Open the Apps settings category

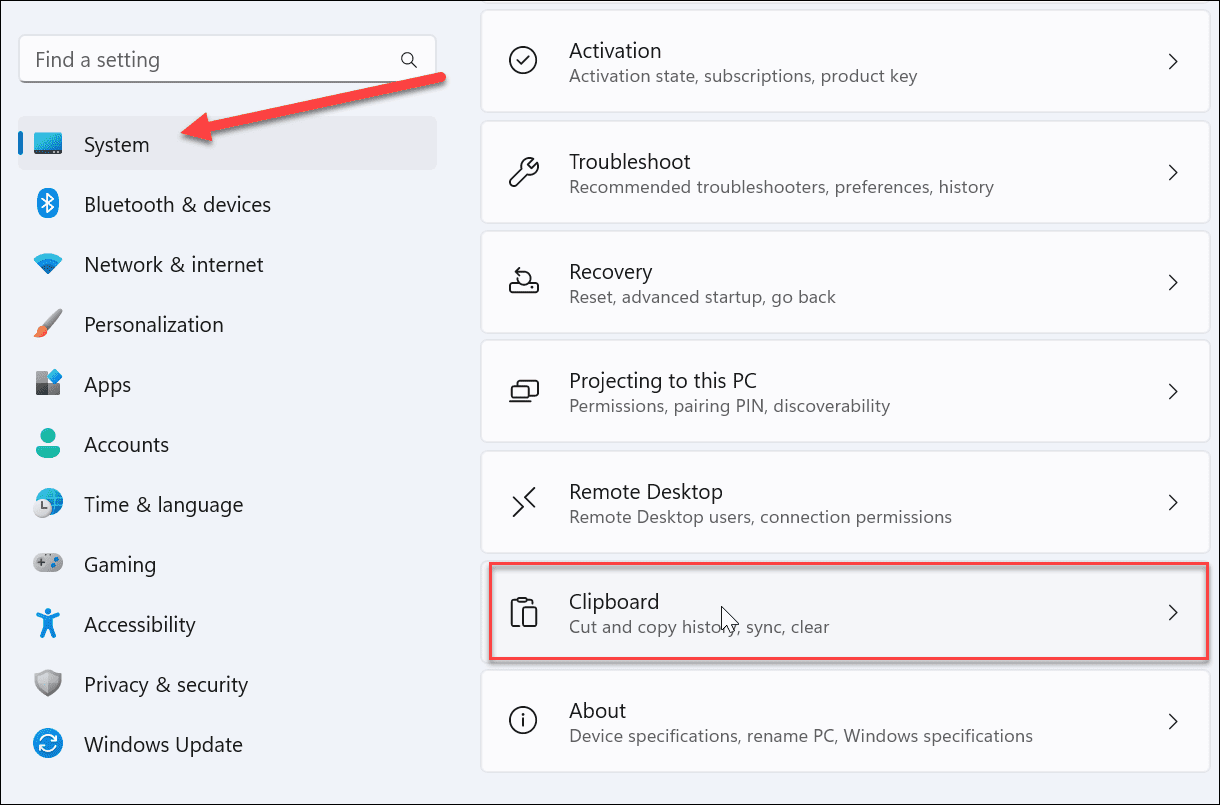tap(107, 385)
